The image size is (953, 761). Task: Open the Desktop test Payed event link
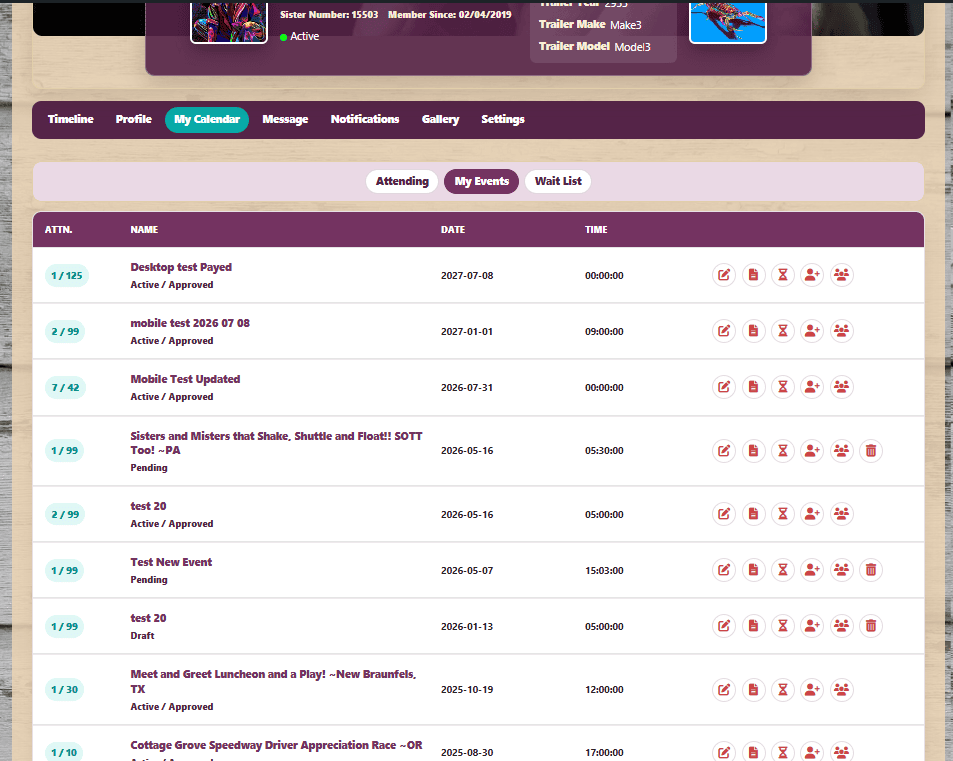pos(181,267)
